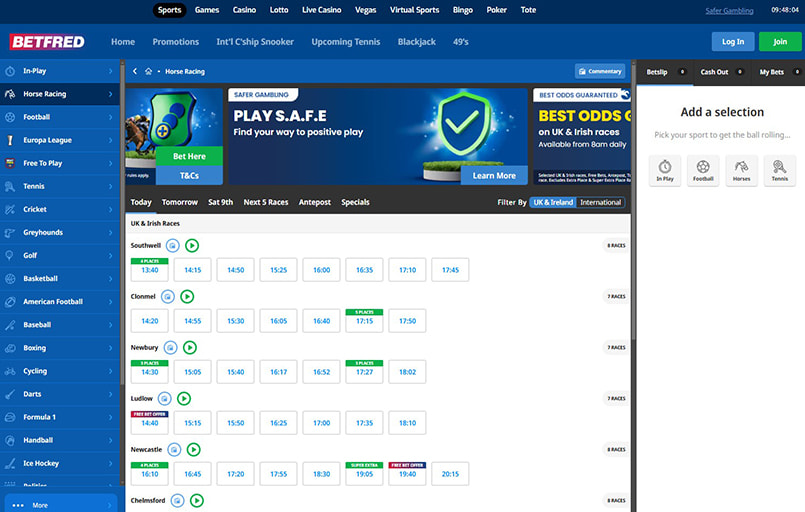The height and width of the screenshot is (512, 805).
Task: Select the Horses quick pick icon
Action: 741,171
